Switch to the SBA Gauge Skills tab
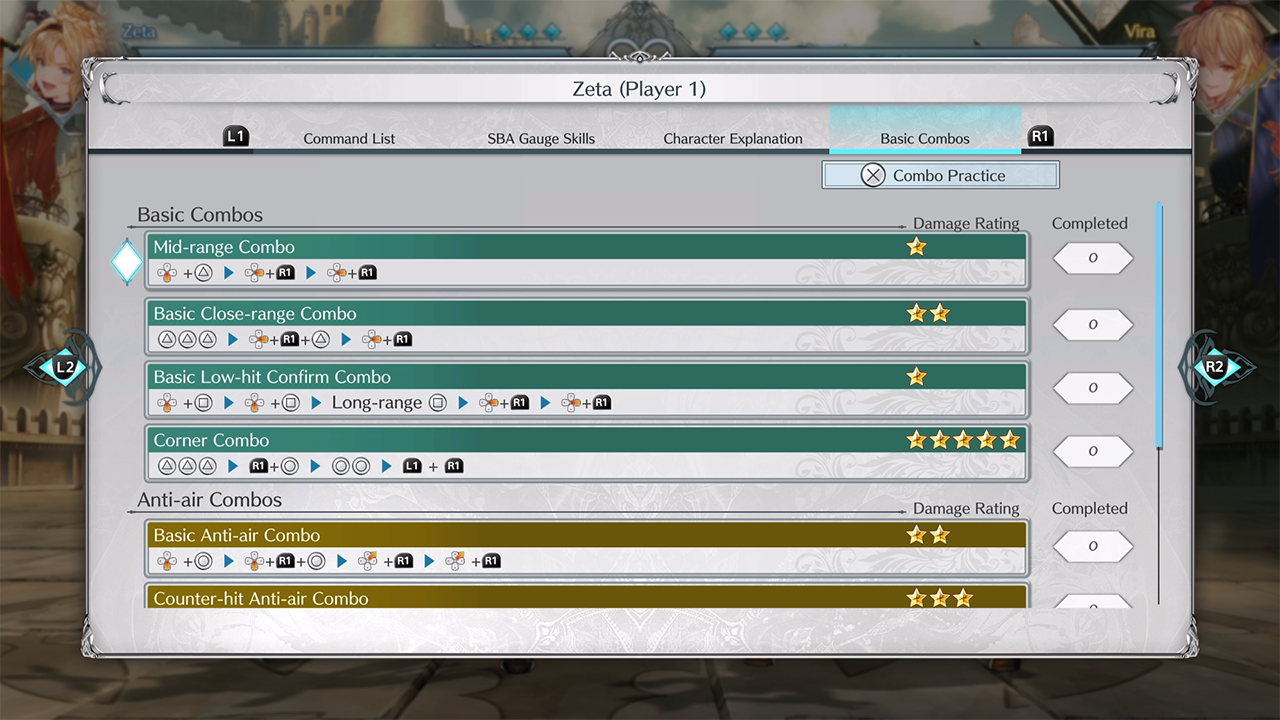Image resolution: width=1280 pixels, height=720 pixels. coord(541,139)
